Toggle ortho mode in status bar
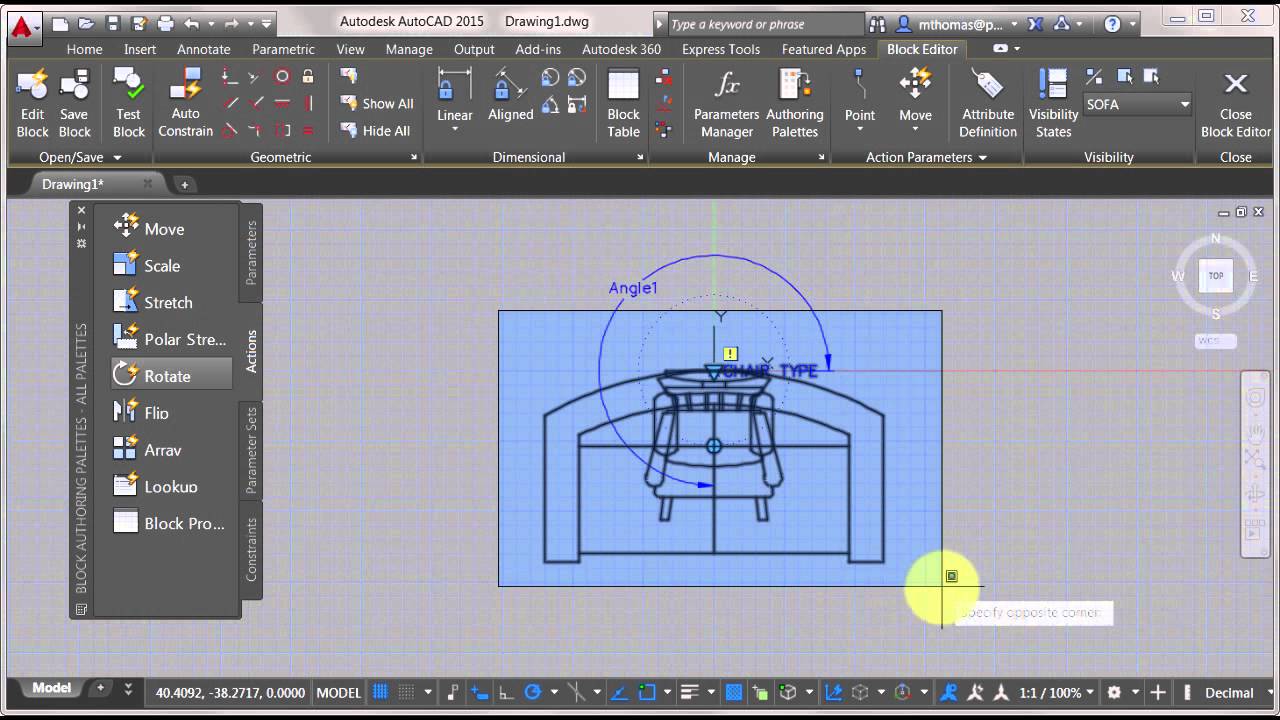The height and width of the screenshot is (720, 1280). (507, 692)
